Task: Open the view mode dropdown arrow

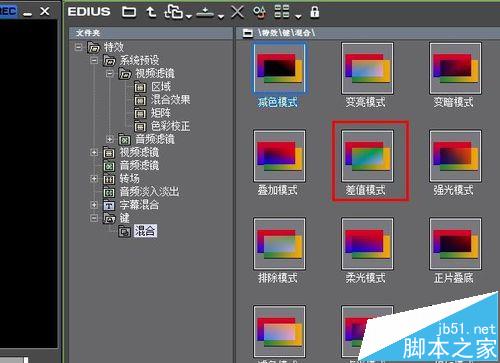Action: coord(298,16)
